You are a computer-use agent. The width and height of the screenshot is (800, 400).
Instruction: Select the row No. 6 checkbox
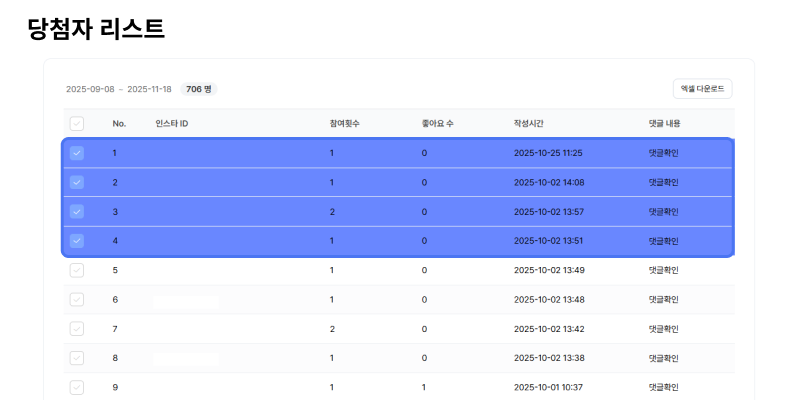pos(77,299)
